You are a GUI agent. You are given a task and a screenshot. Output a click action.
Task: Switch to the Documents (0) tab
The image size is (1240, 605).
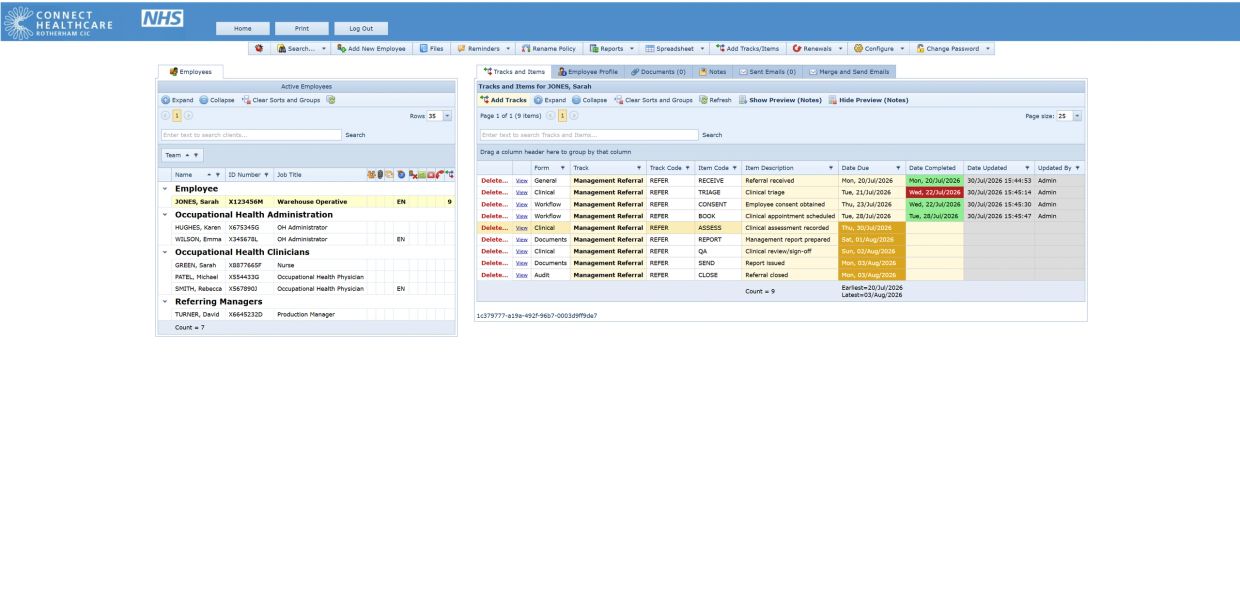[658, 71]
